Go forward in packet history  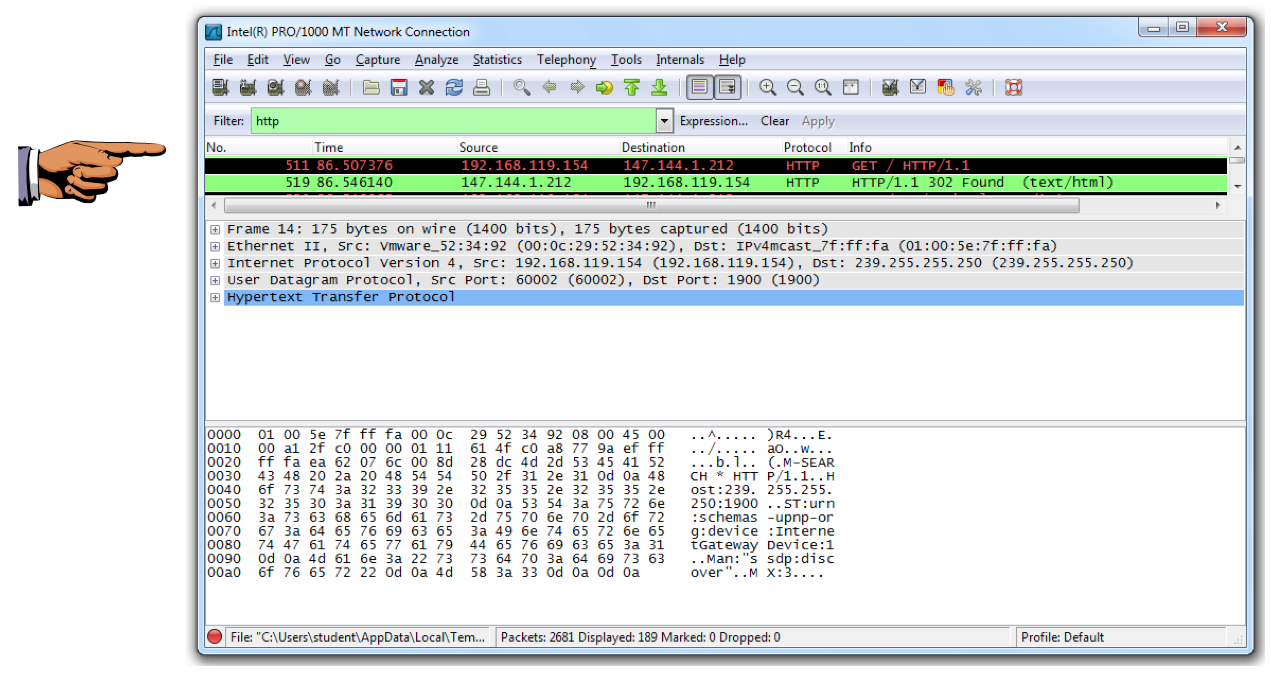[577, 88]
